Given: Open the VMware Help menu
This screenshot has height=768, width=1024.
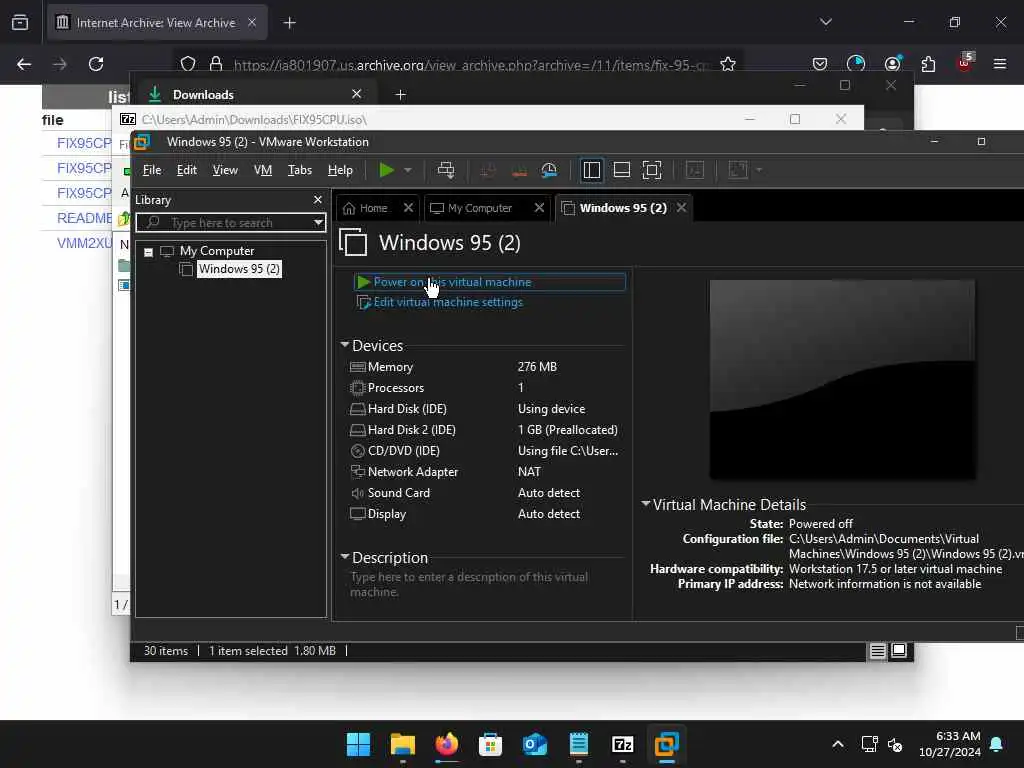Looking at the screenshot, I should click(340, 170).
